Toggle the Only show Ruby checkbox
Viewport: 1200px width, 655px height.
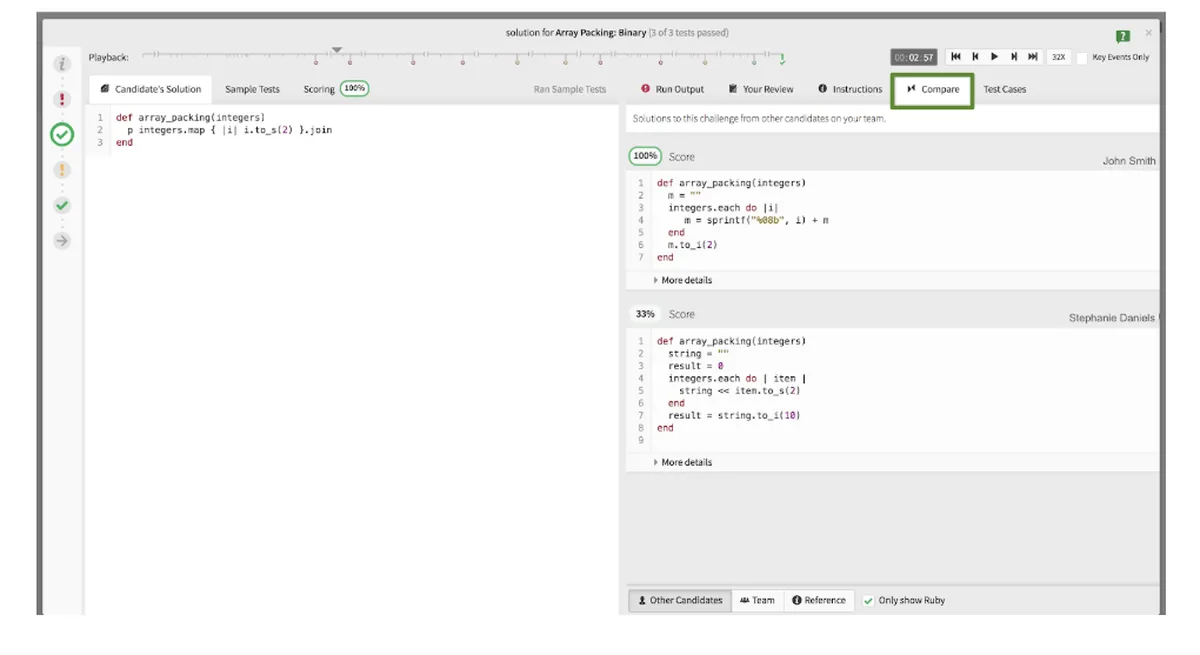[x=868, y=601]
